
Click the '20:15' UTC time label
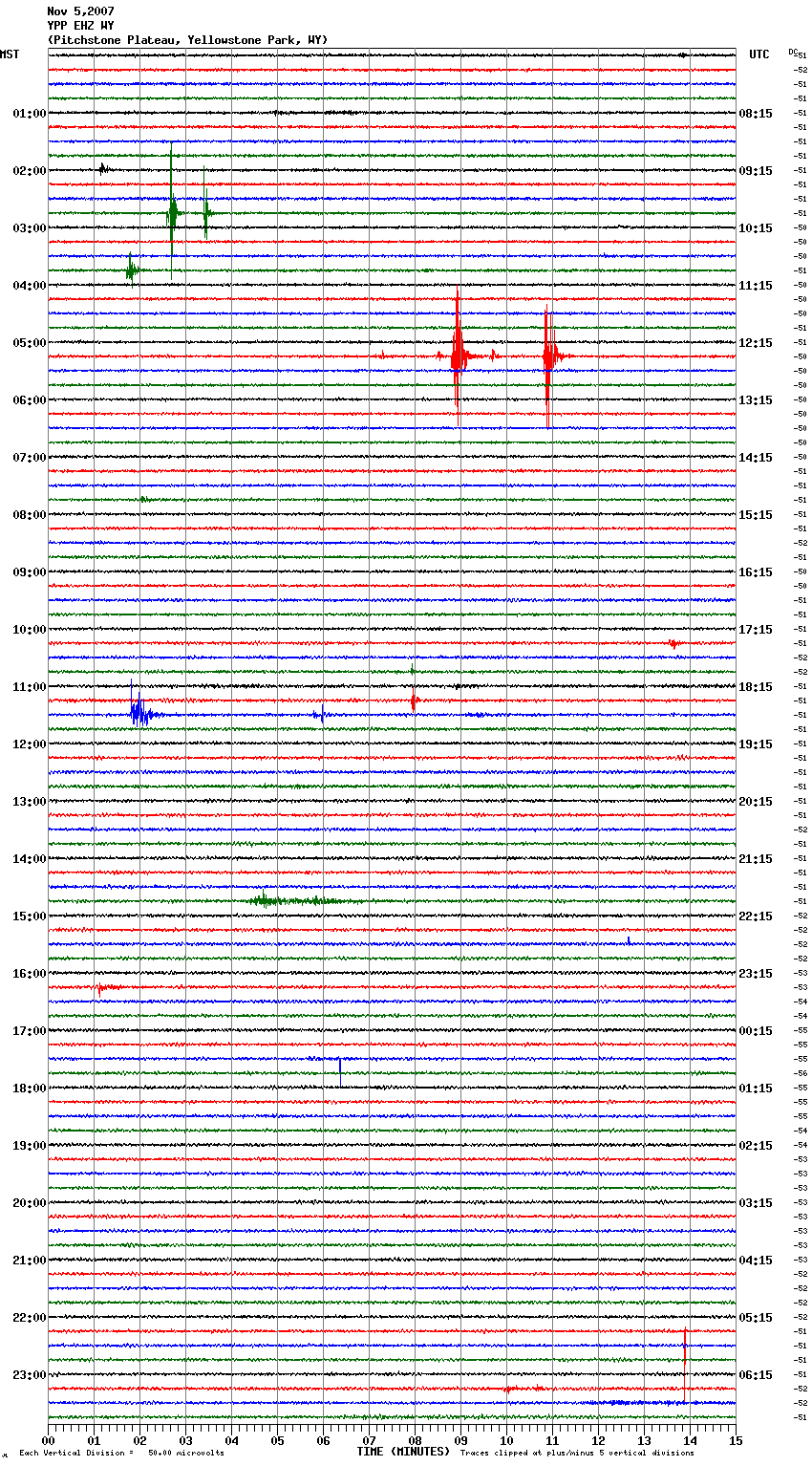[x=756, y=802]
